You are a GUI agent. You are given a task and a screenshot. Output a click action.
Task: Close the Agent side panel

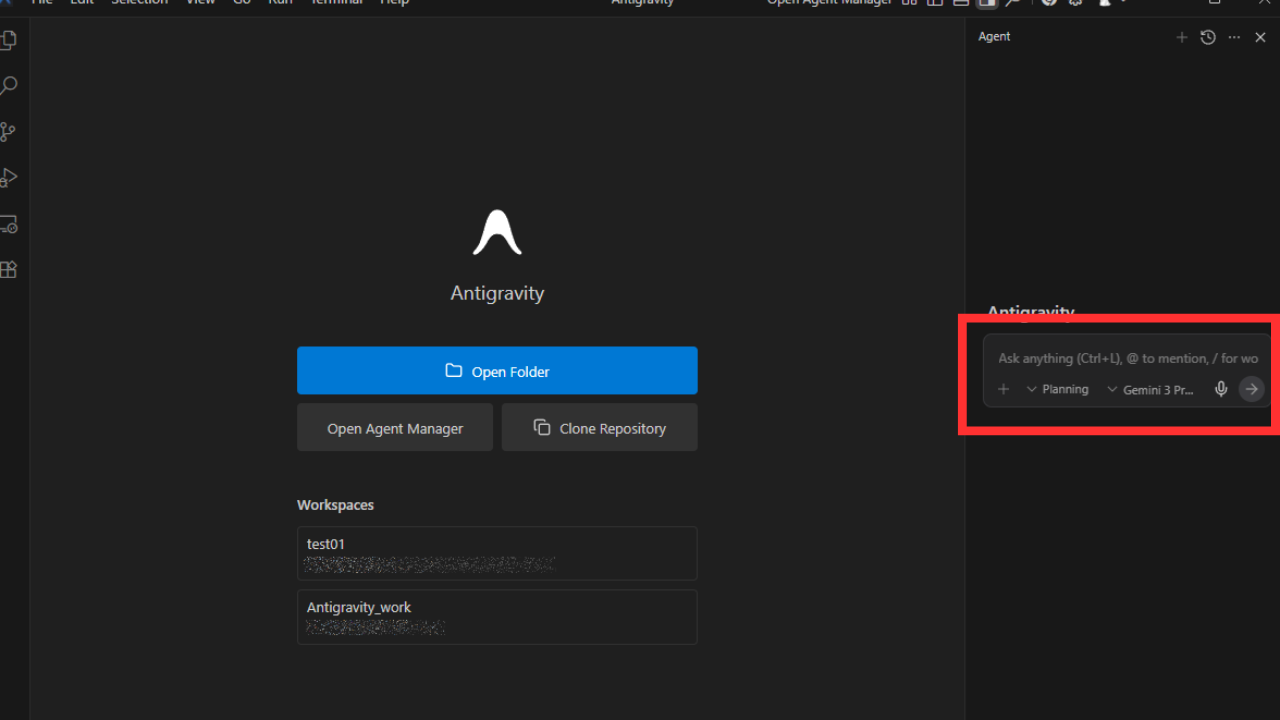point(1261,37)
